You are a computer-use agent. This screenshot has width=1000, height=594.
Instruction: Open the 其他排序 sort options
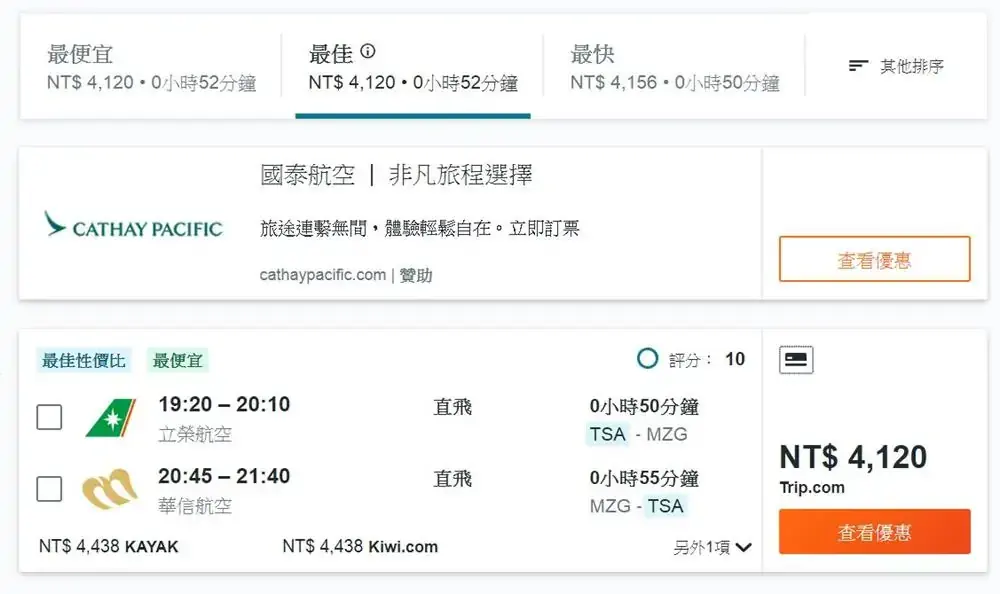click(896, 66)
